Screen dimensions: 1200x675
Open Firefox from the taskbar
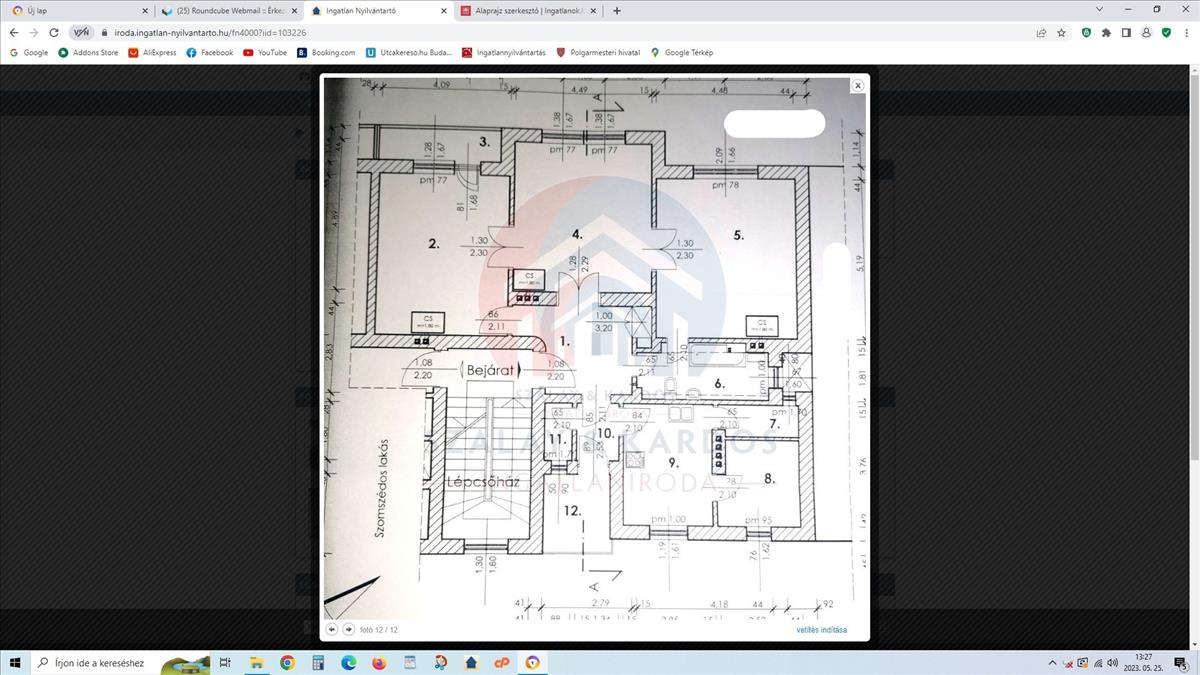[379, 662]
